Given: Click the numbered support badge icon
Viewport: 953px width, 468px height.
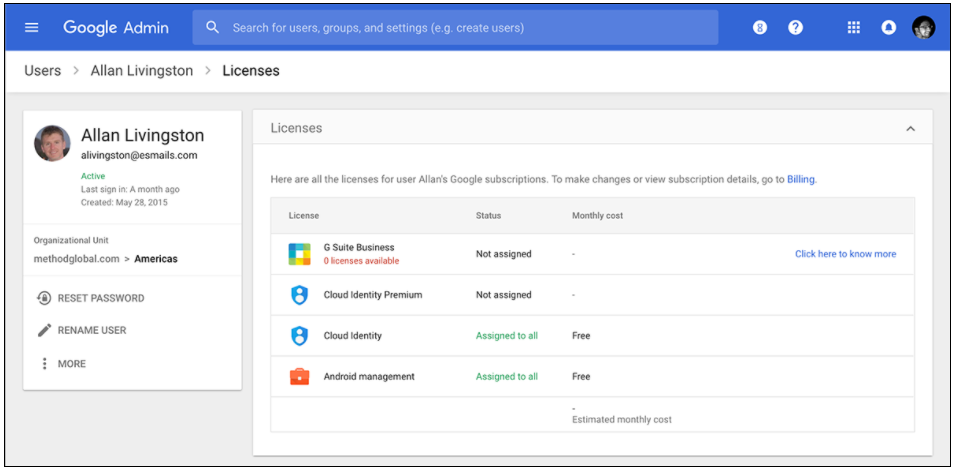Looking at the screenshot, I should point(760,28).
